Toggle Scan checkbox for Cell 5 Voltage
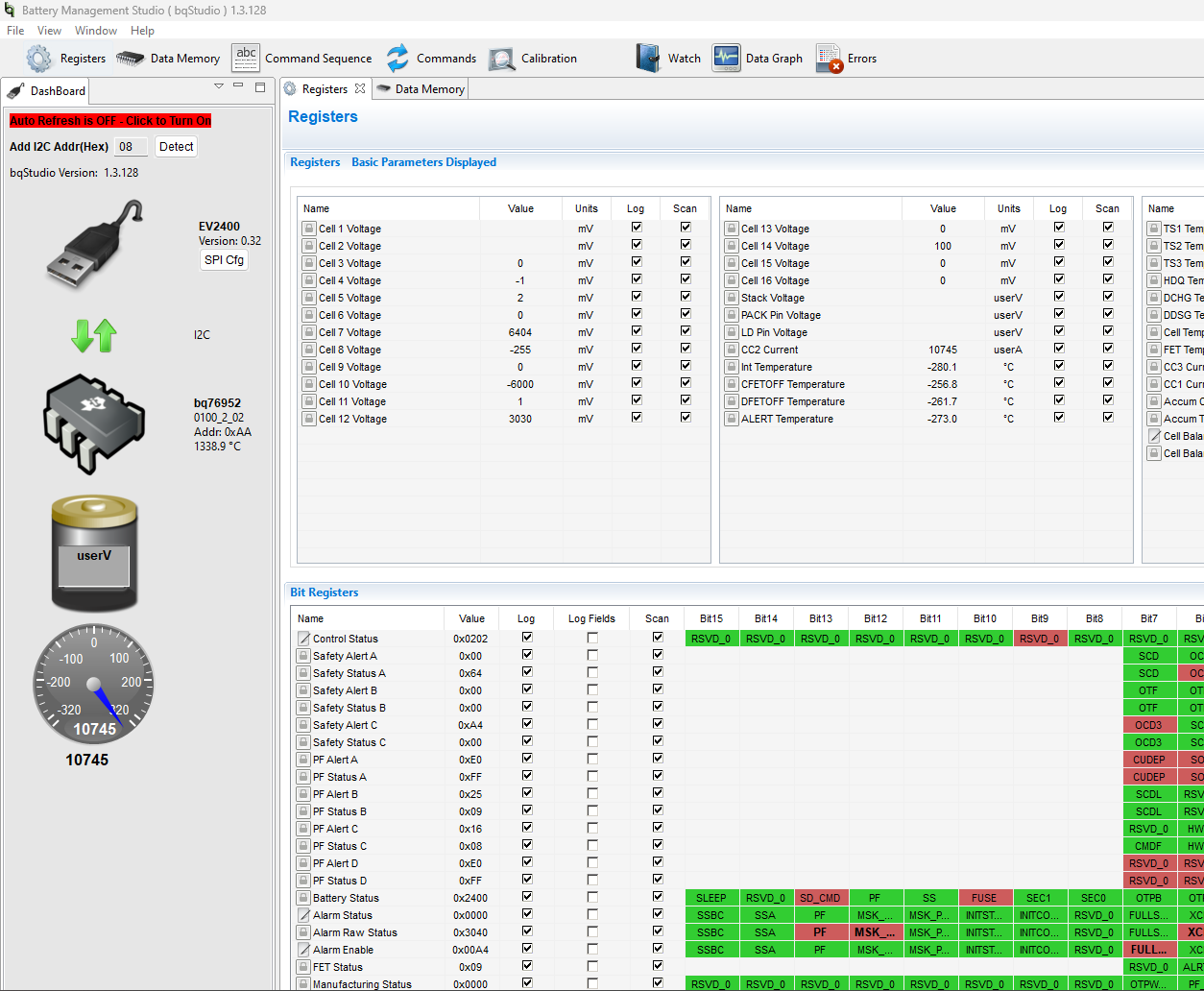The width and height of the screenshot is (1204, 991). click(686, 297)
